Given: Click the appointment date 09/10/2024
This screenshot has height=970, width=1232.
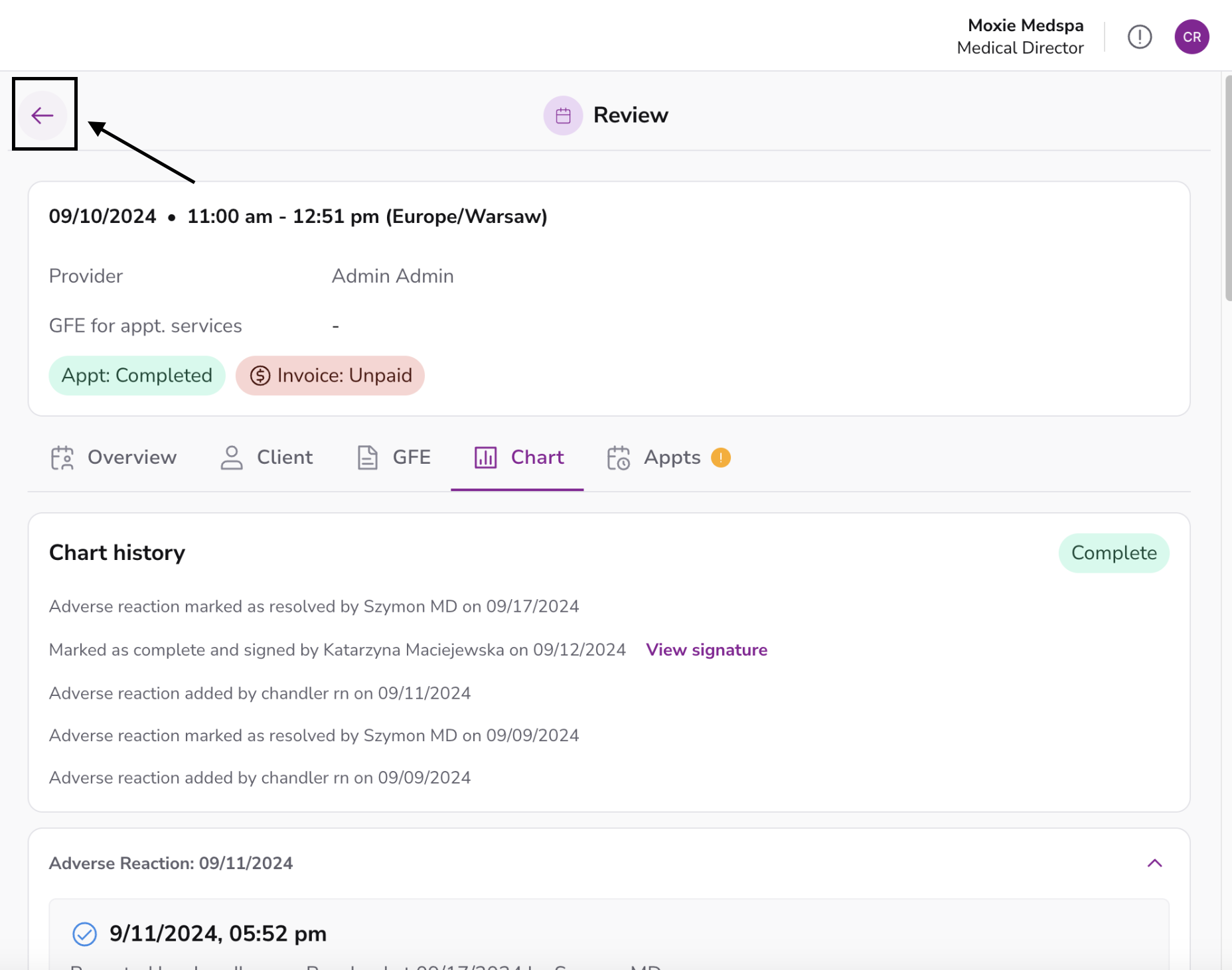Looking at the screenshot, I should point(103,217).
